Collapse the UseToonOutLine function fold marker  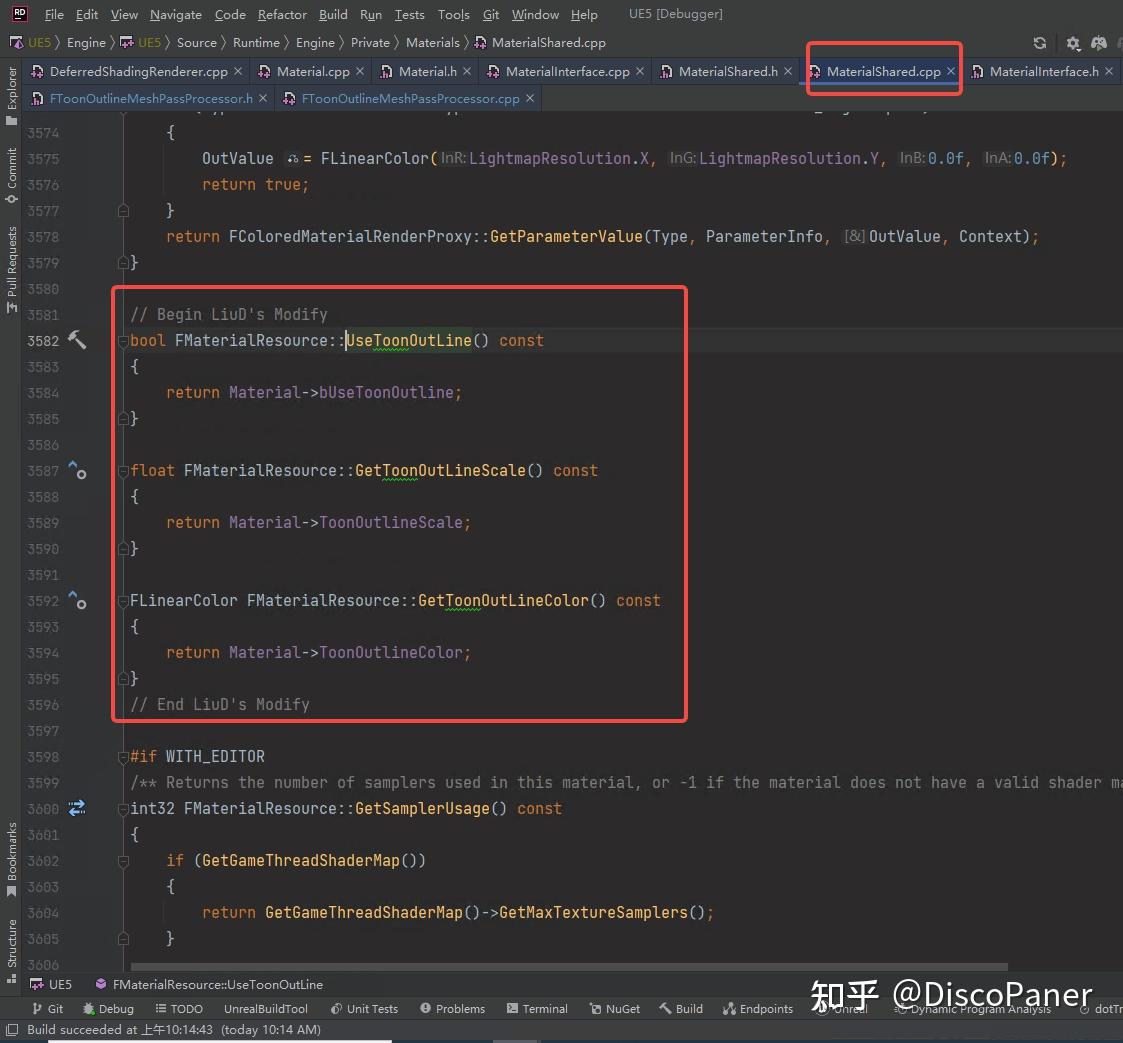(x=123, y=341)
